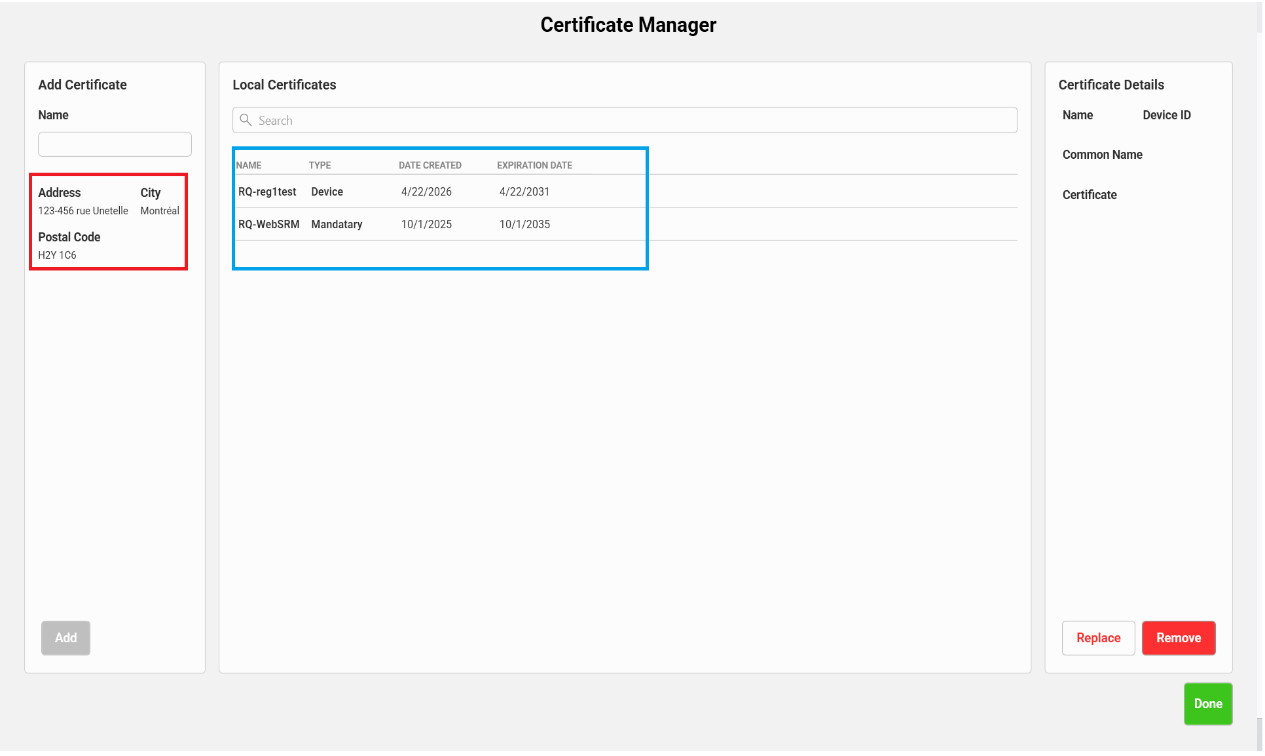
Task: Click the Device ID label in Certificate Details
Action: tap(1167, 115)
